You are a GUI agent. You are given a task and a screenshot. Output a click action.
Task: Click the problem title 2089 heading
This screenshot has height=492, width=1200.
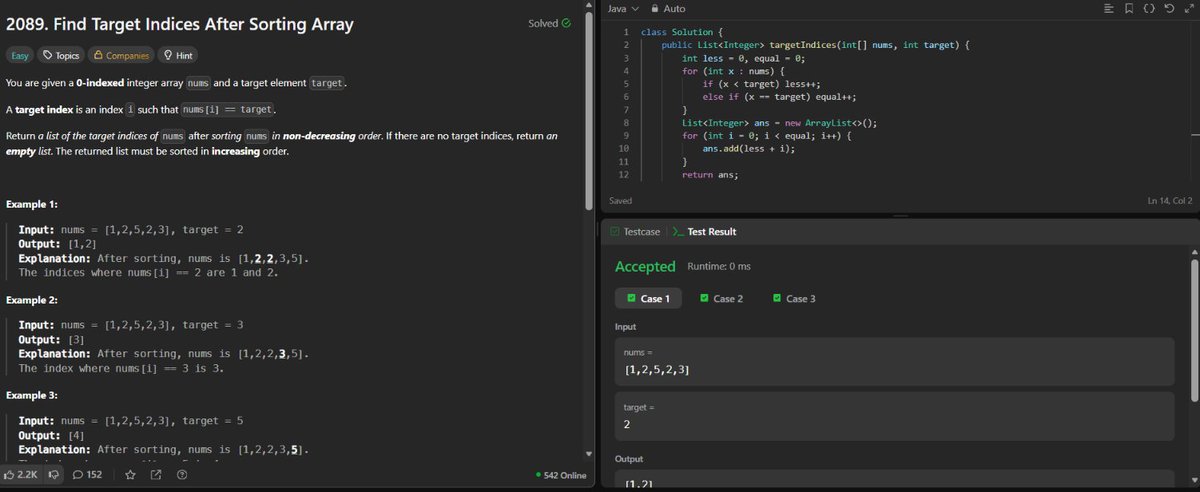[179, 24]
